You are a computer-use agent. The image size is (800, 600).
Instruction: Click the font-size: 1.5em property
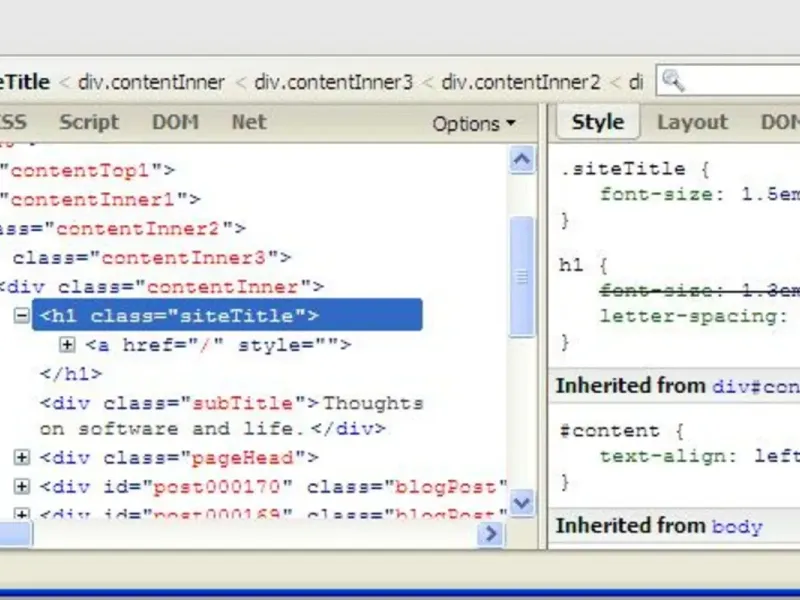699,194
